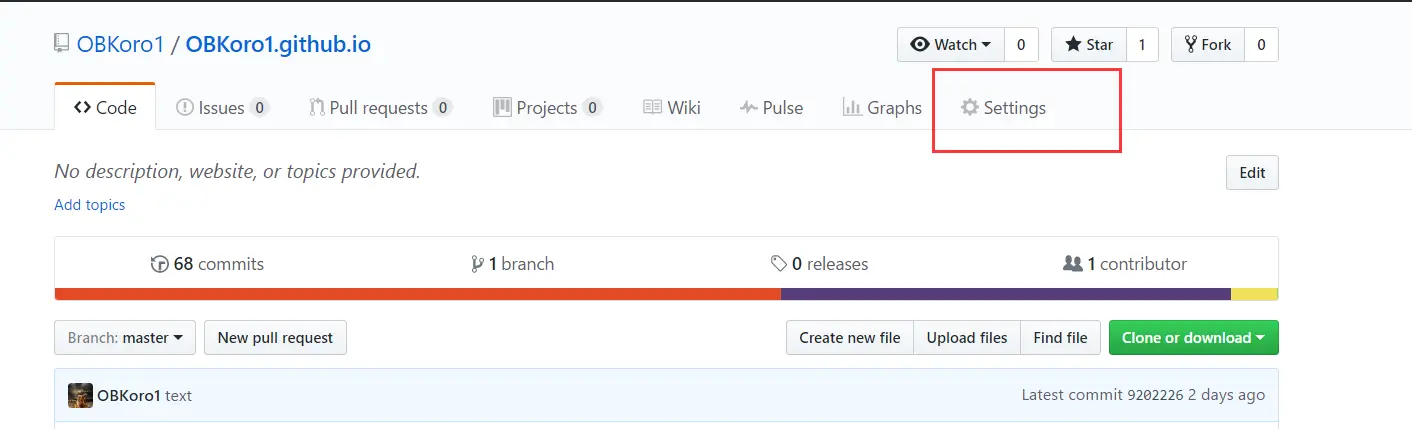Open the Settings tab
1412x429 pixels.
pos(1003,107)
